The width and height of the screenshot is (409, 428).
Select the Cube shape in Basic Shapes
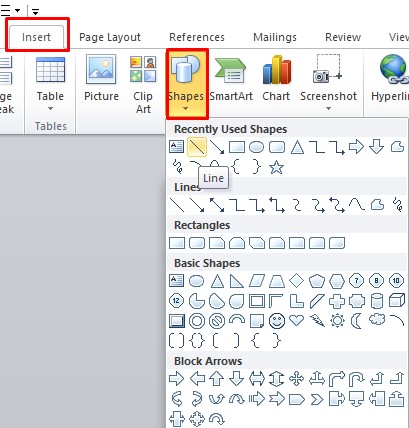click(397, 301)
